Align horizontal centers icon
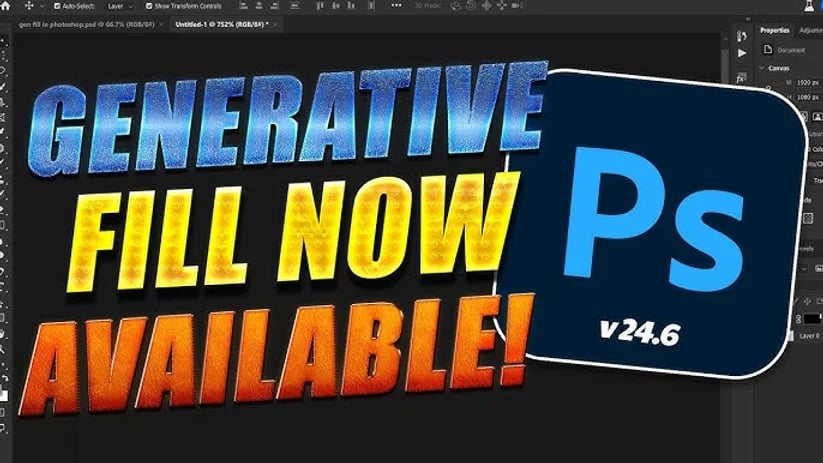Viewport: 823px width, 463px height. [259, 6]
